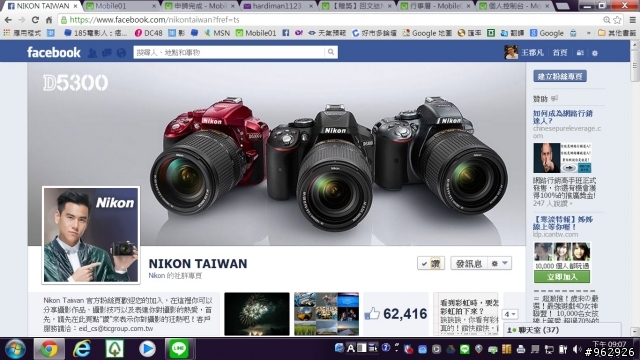This screenshot has height=360, width=640.
Task: Click the browser back arrow
Action: [x=8, y=20]
